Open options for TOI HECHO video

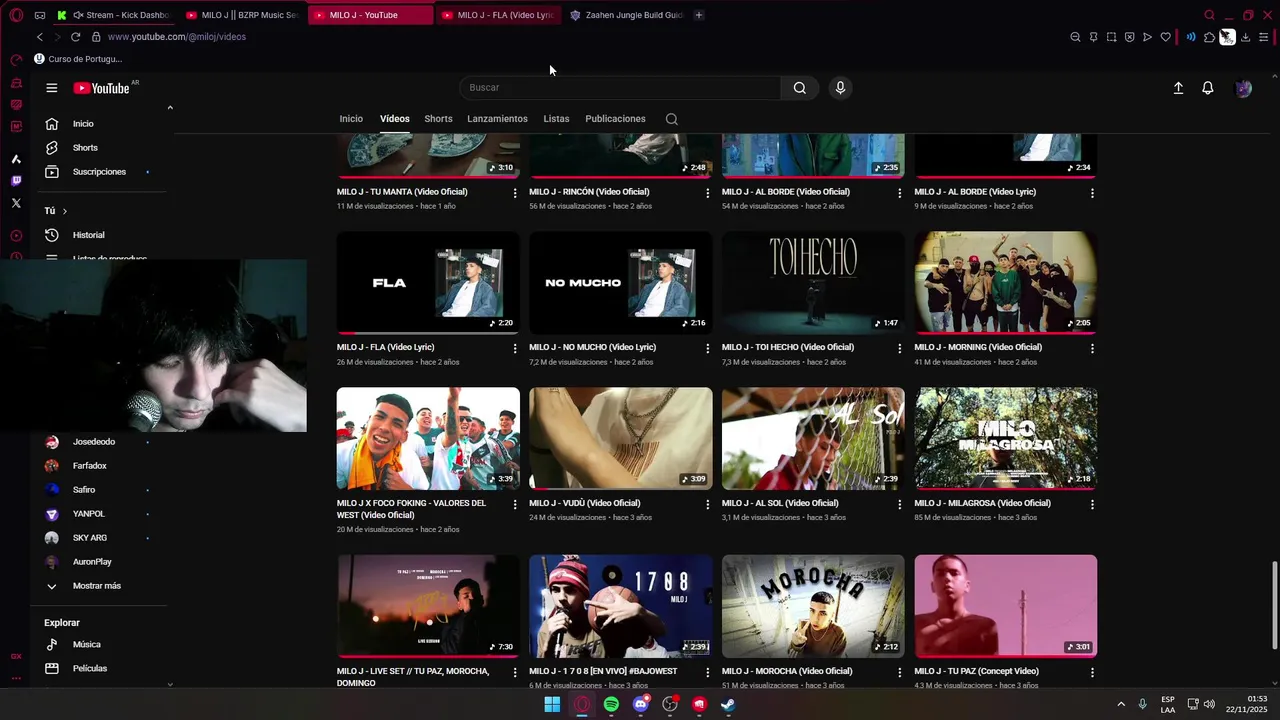pyautogui.click(x=899, y=349)
